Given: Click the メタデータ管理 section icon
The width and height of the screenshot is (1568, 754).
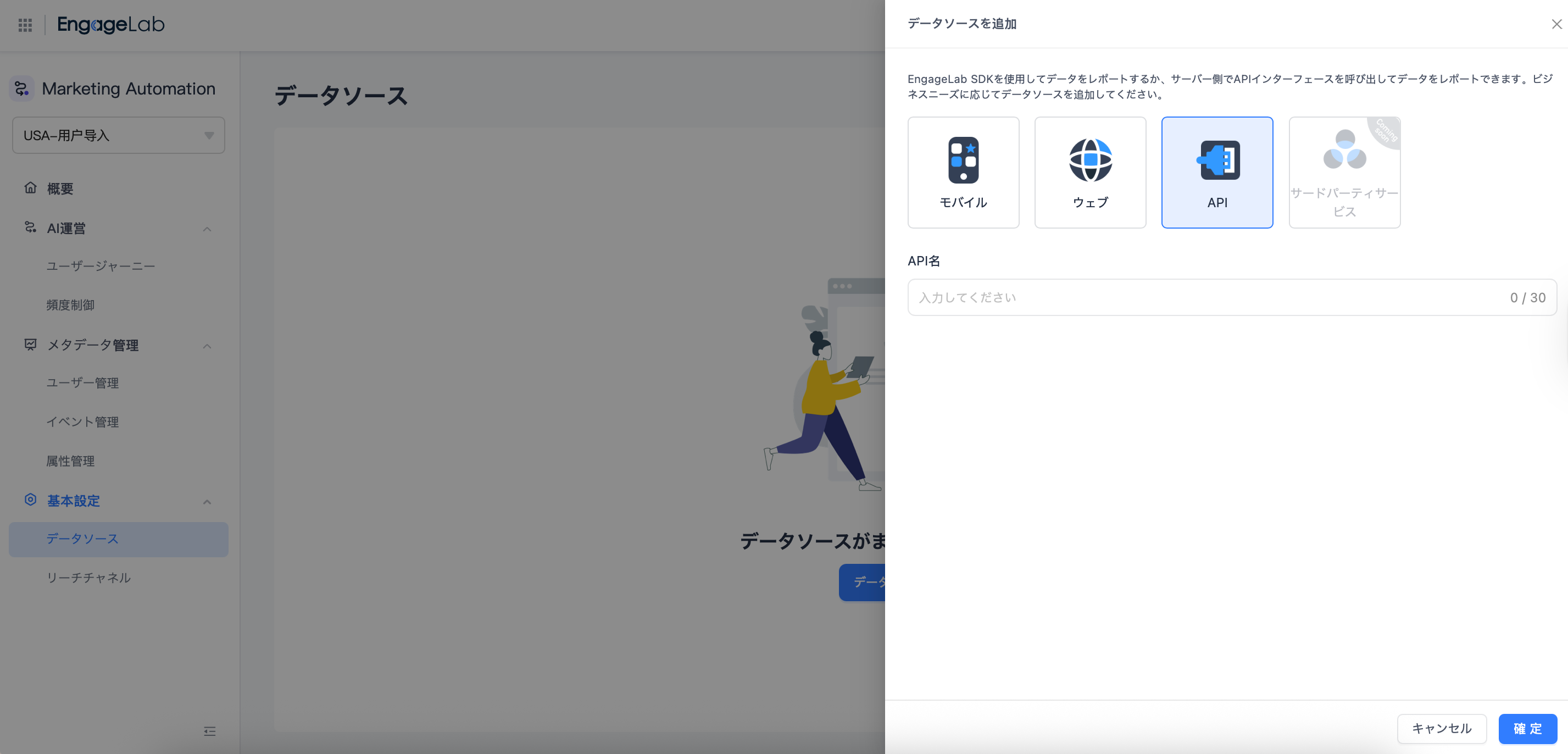Looking at the screenshot, I should point(30,345).
